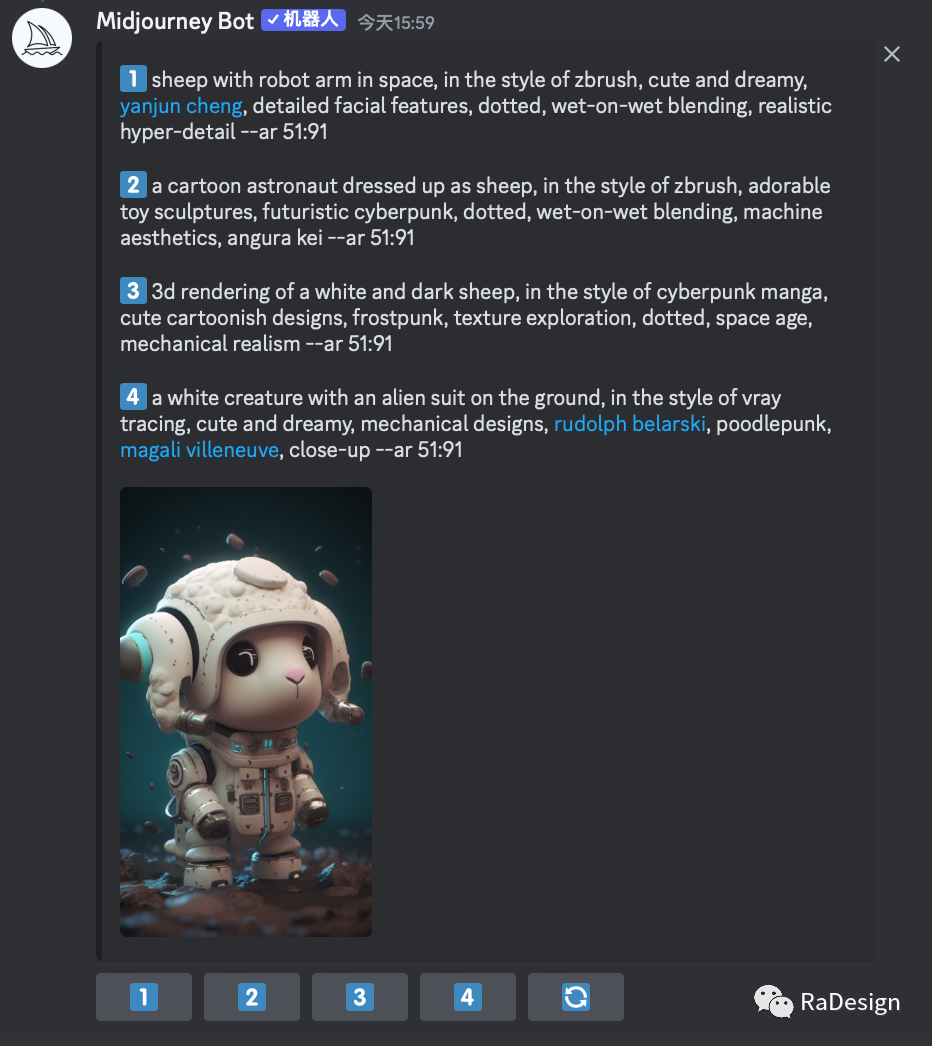Click the Midjourney Bot sailboat avatar

click(x=42, y=37)
